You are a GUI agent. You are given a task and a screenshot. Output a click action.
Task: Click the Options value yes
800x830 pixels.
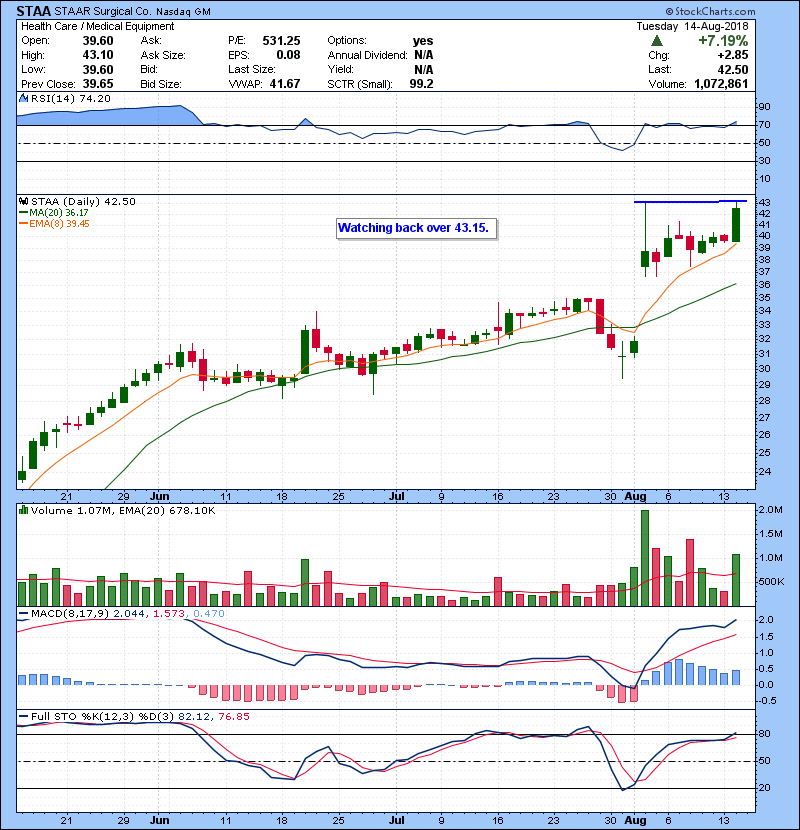(423, 41)
